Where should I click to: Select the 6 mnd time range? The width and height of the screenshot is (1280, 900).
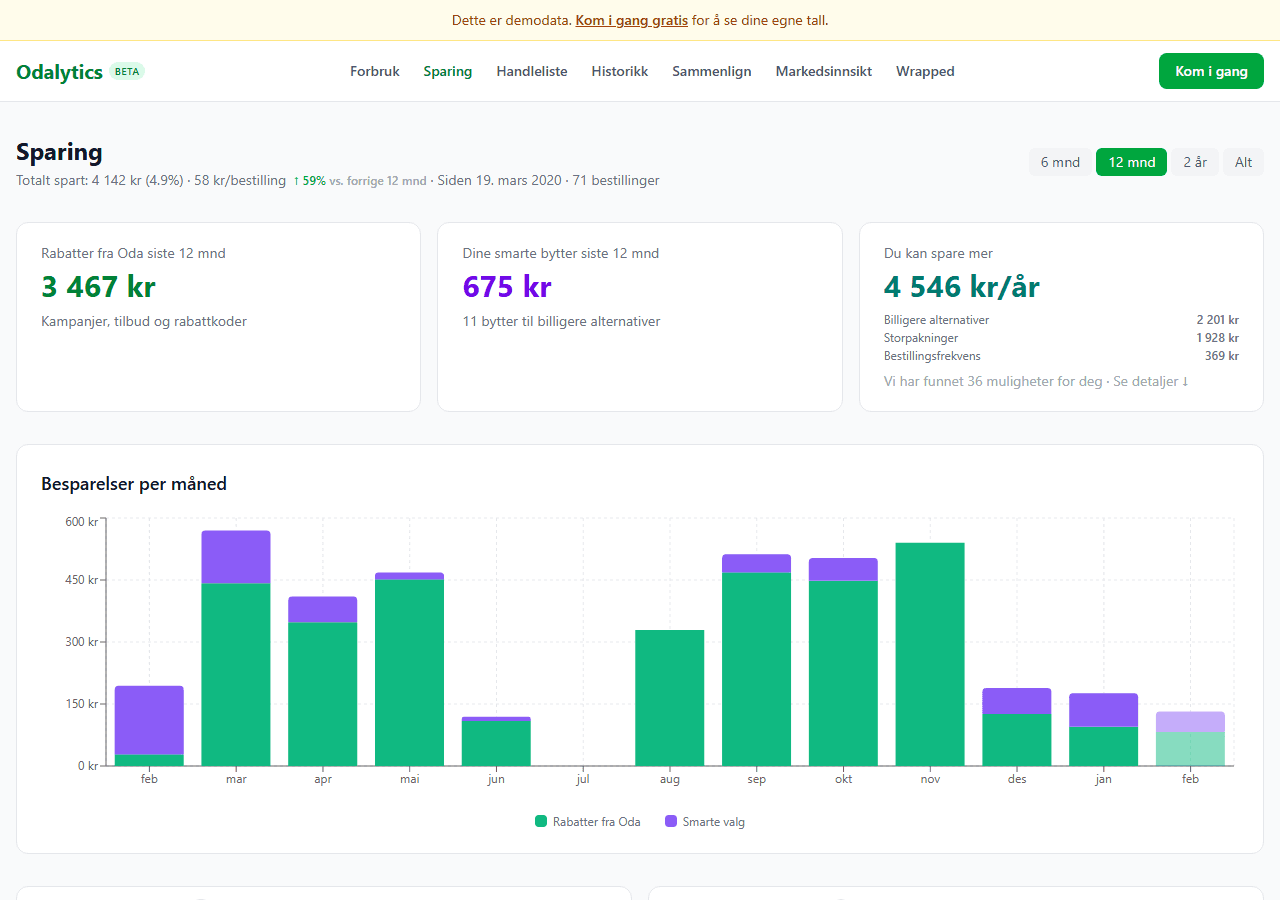[x=1060, y=162]
